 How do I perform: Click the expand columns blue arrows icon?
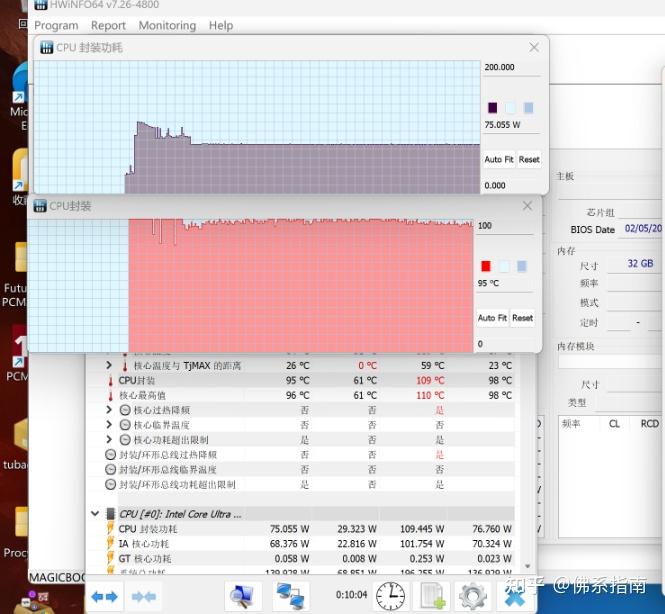click(x=104, y=597)
